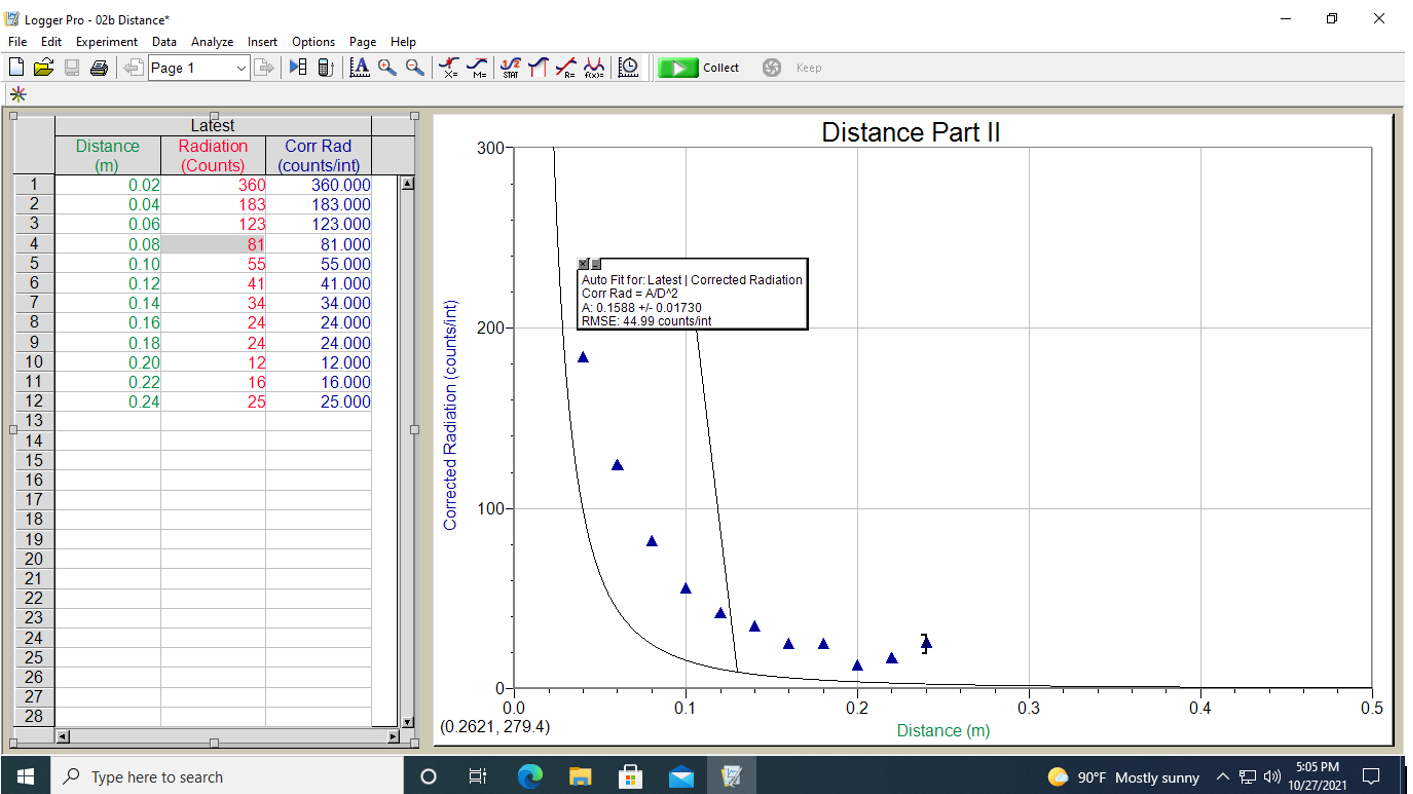
Task: Open the Experiment menu
Action: click(x=106, y=42)
